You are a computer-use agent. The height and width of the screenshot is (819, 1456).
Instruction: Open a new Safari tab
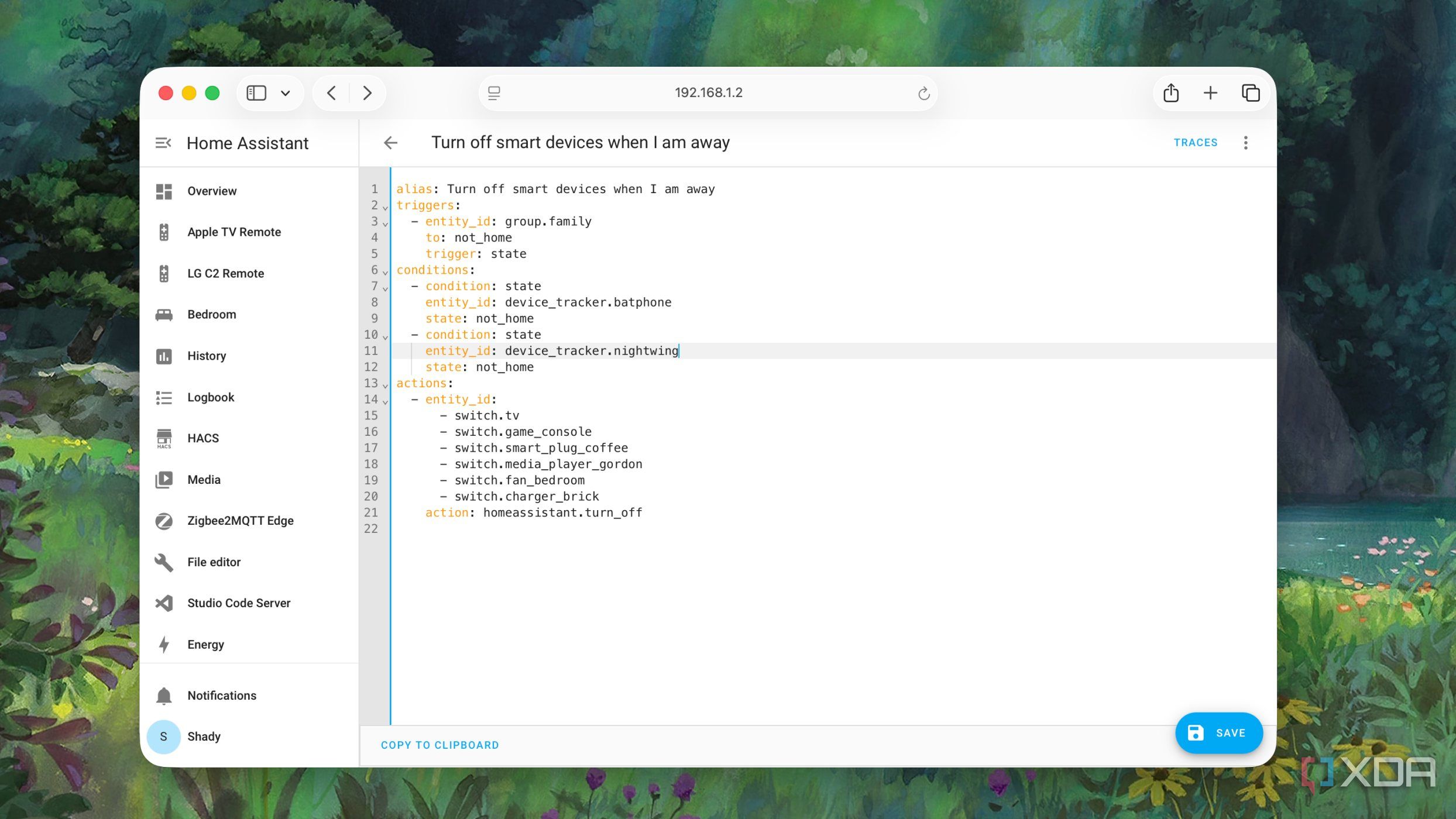coord(1210,93)
